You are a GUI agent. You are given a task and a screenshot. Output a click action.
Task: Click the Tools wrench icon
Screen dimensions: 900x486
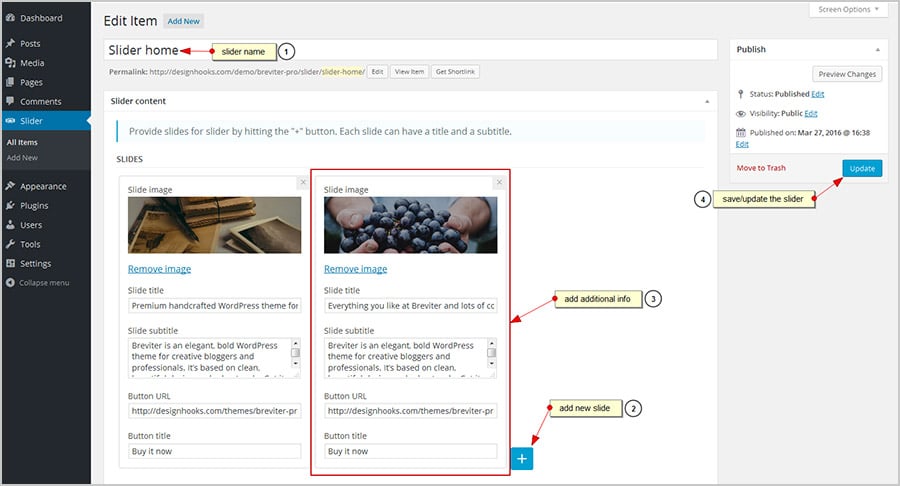coord(10,244)
